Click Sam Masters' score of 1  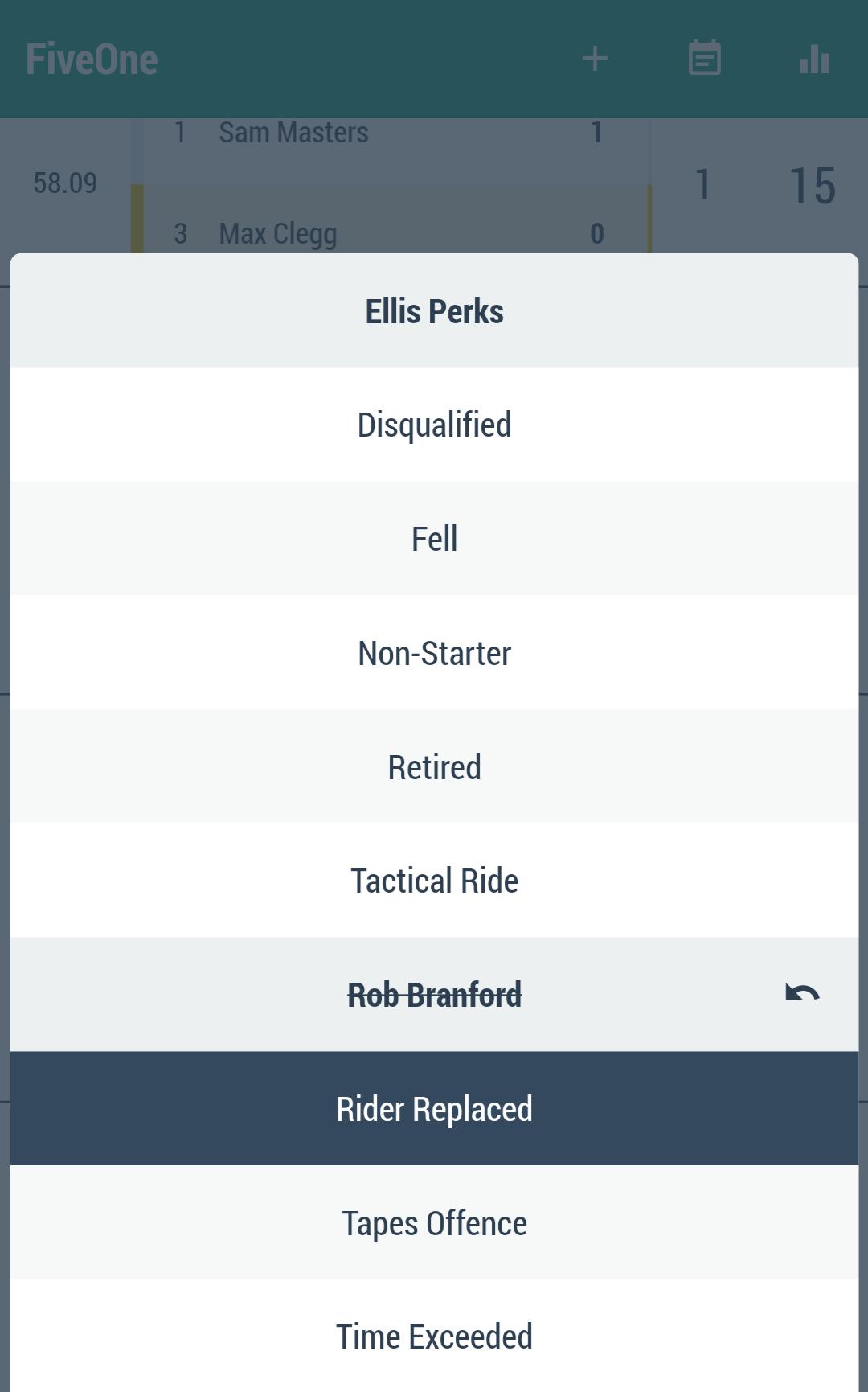596,133
